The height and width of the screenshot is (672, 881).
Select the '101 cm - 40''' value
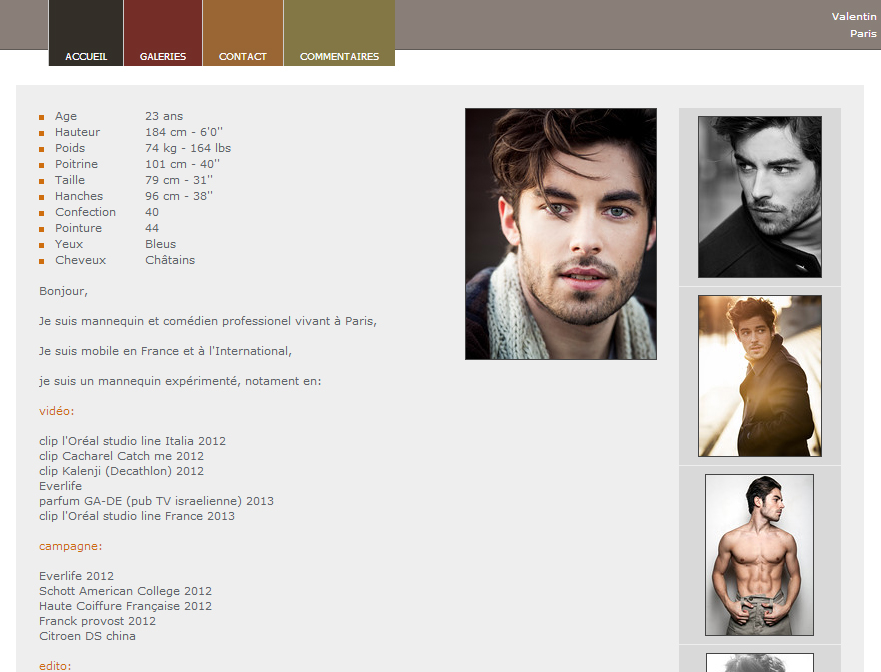click(x=183, y=164)
